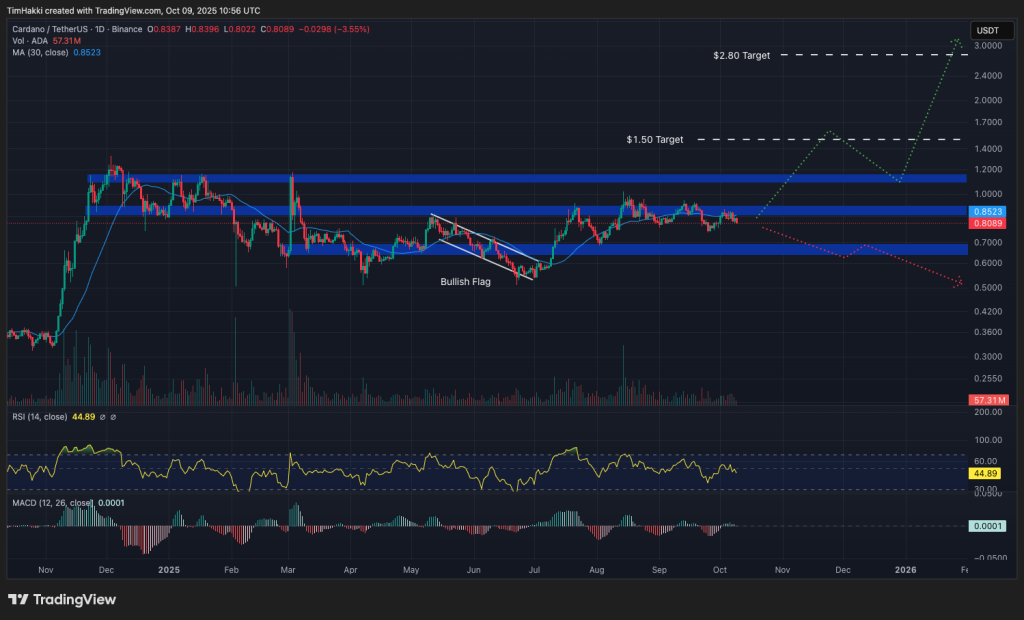The width and height of the screenshot is (1024, 620).
Task: Click the 1.4000 price axis label
Action: [x=987, y=149]
